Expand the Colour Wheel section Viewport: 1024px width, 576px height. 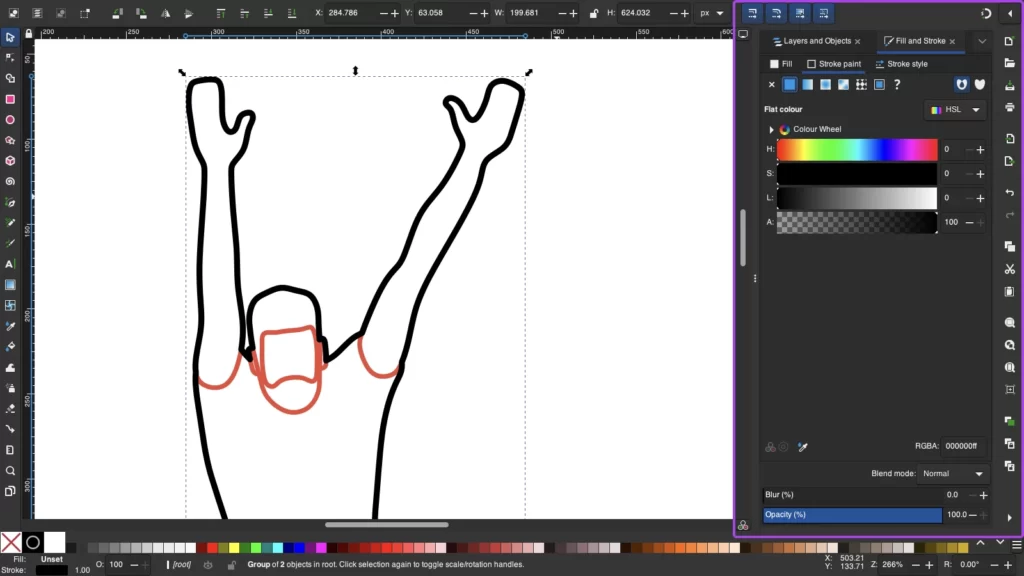click(x=771, y=130)
